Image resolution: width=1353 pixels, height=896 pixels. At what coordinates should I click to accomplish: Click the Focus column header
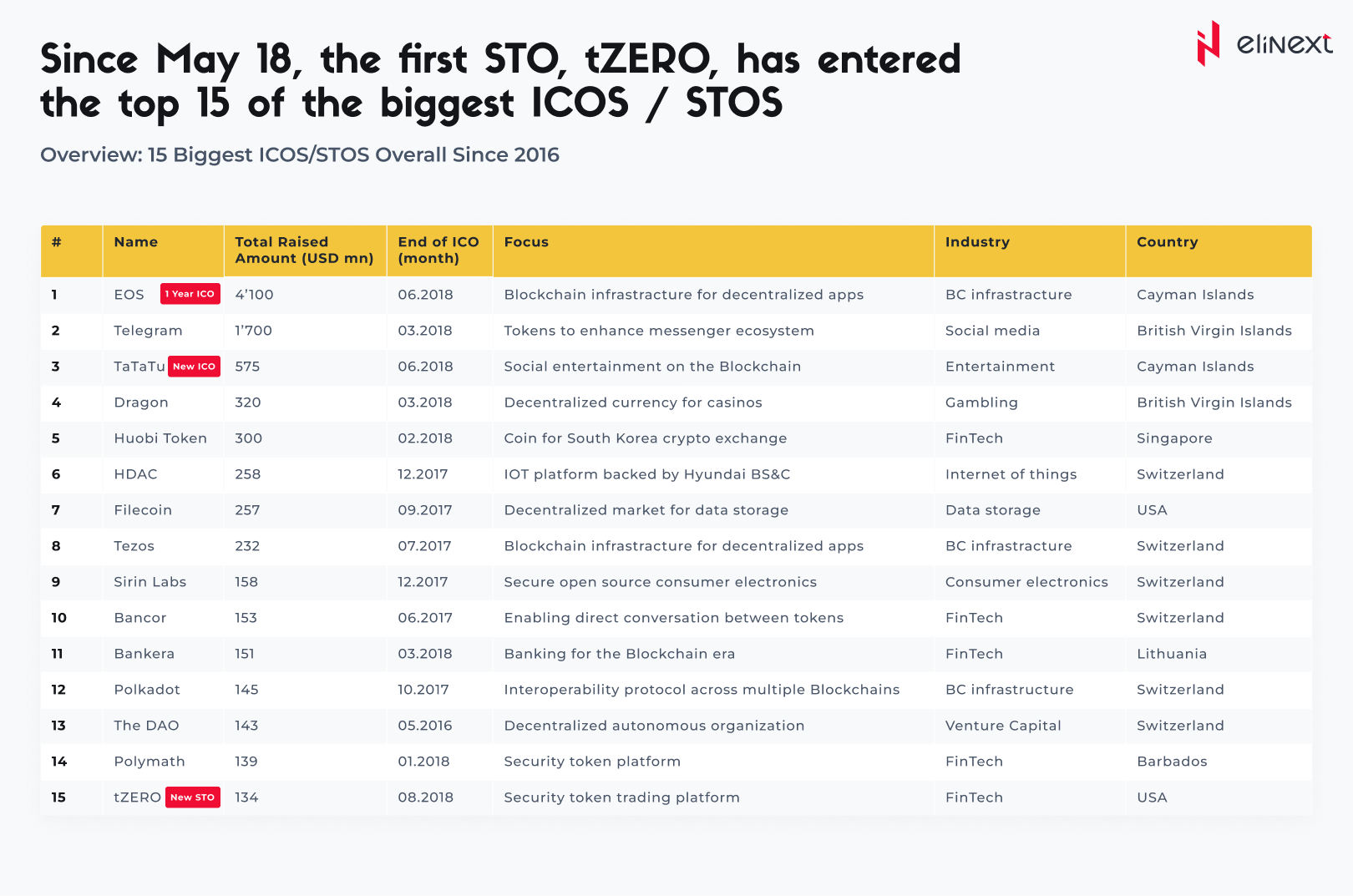[x=526, y=242]
